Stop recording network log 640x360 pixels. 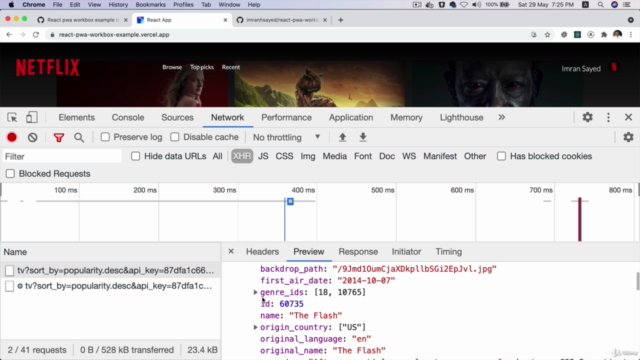coord(12,138)
